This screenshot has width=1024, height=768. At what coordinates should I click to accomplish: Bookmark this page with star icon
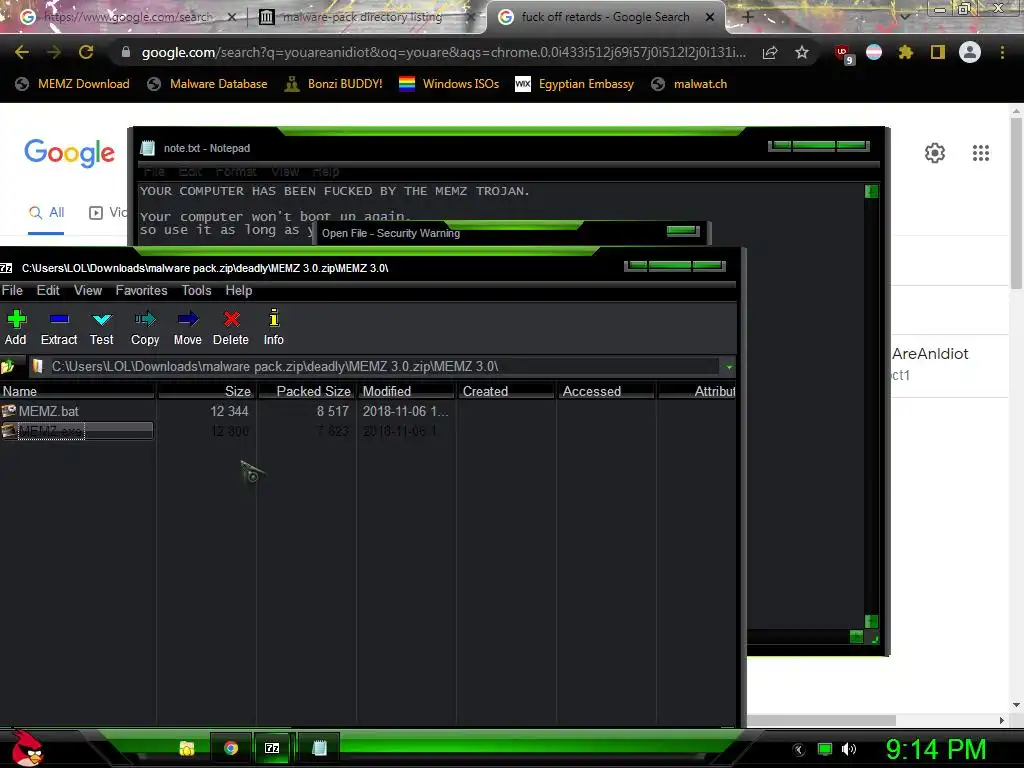tap(802, 52)
